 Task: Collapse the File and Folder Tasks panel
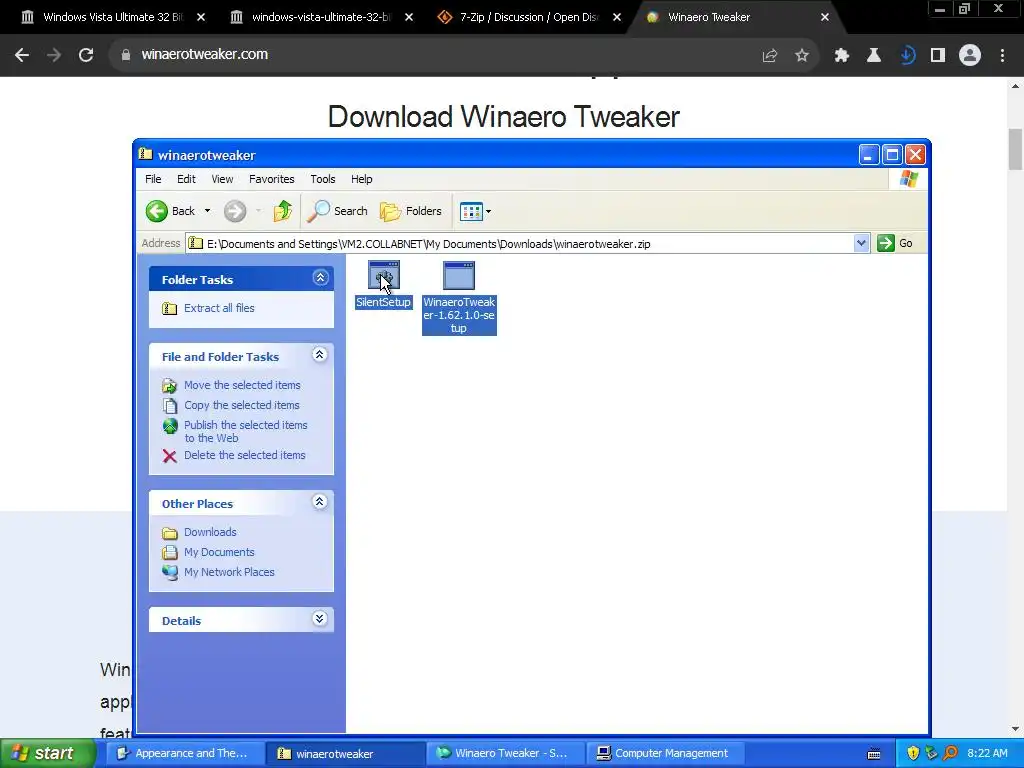click(319, 355)
